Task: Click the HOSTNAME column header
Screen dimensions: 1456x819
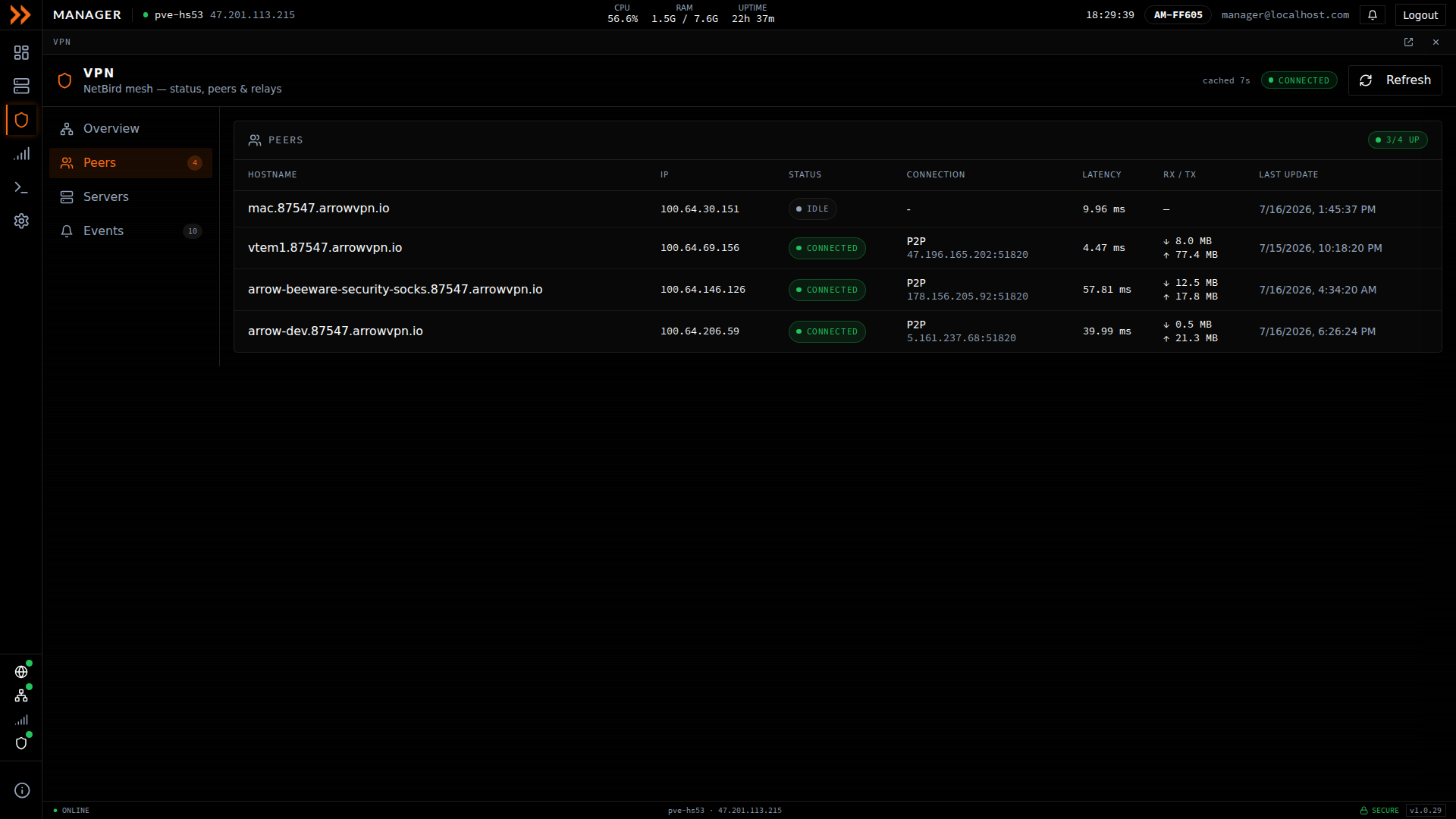Action: coord(272,175)
